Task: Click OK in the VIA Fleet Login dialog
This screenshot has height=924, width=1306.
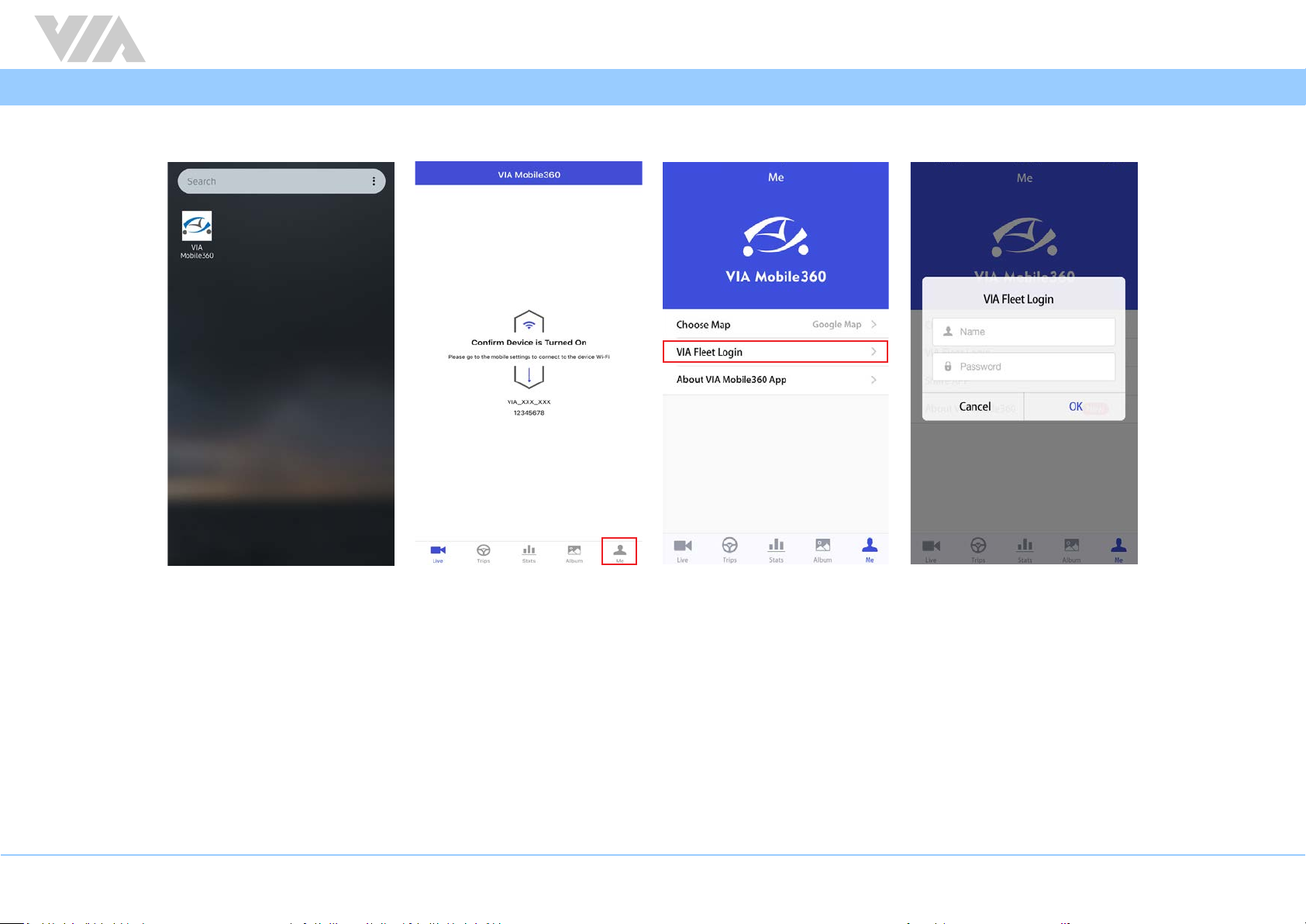Action: tap(1075, 406)
